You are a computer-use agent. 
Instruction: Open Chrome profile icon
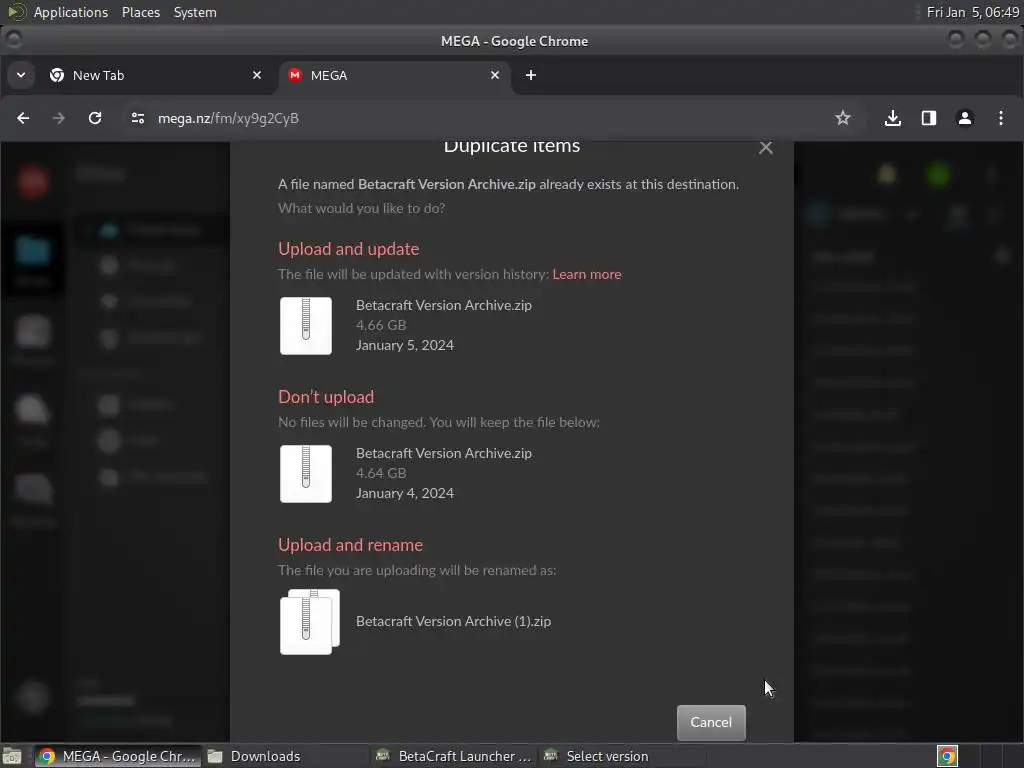click(965, 118)
